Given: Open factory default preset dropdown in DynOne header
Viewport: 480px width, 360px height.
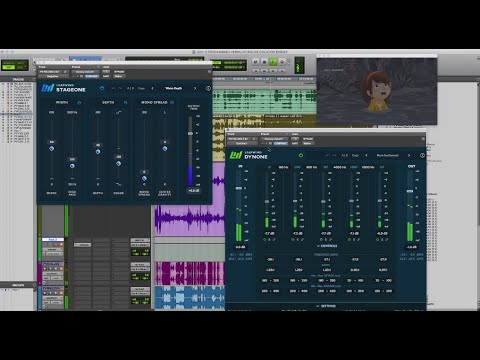Looking at the screenshot, I should (x=274, y=139).
